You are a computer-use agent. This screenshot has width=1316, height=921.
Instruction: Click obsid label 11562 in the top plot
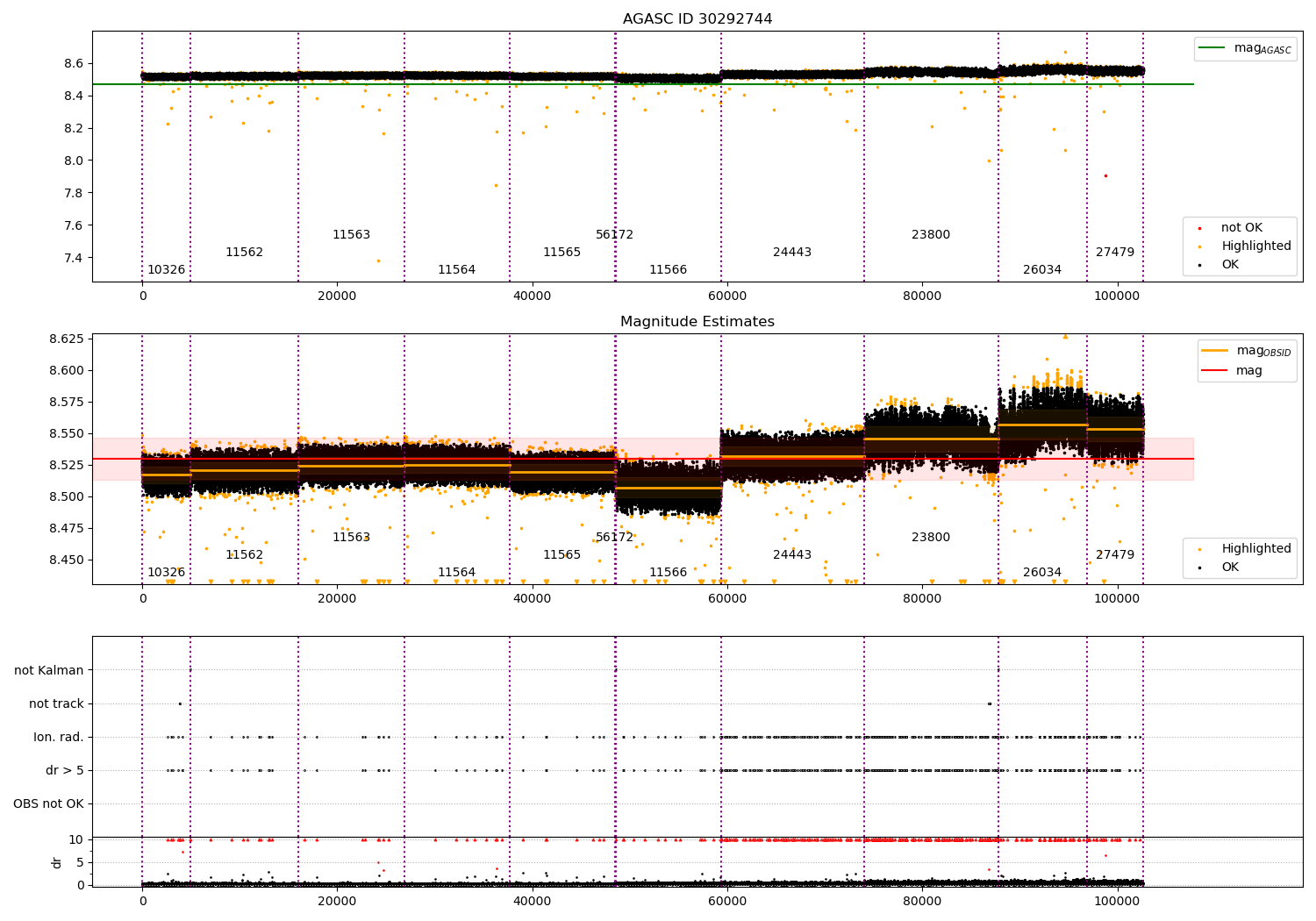[x=244, y=253]
